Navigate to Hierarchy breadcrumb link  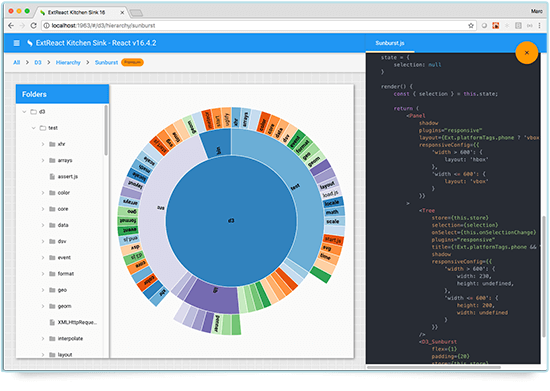[x=68, y=62]
